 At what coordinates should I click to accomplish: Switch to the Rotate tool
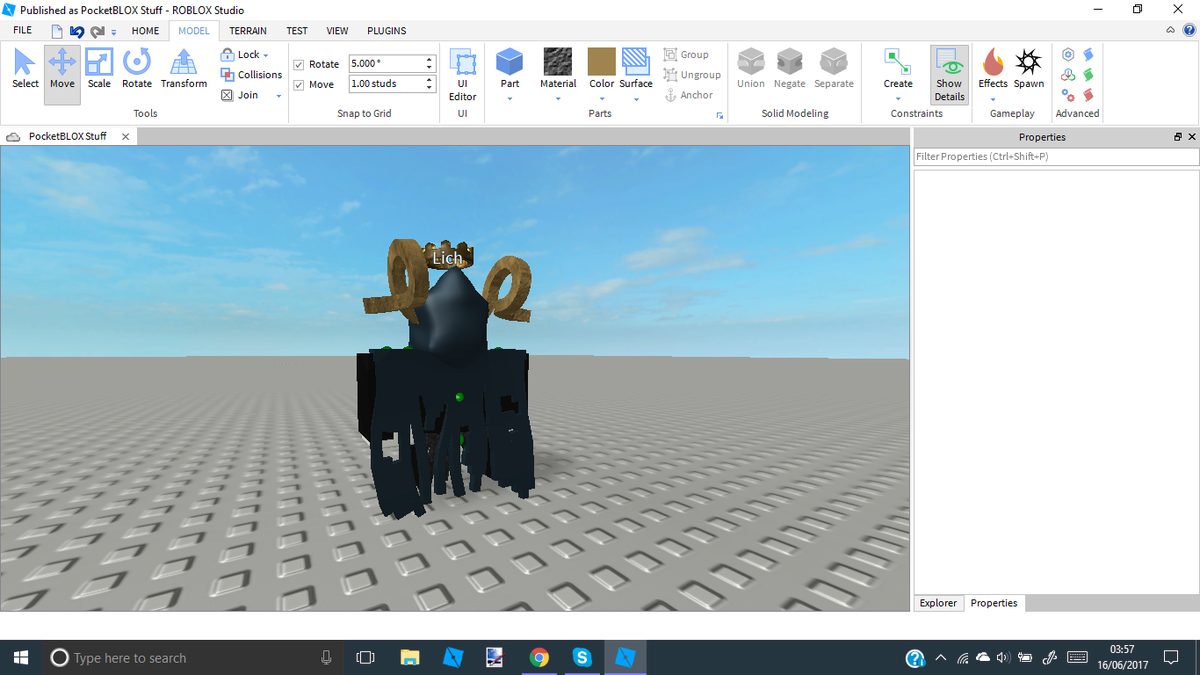point(137,70)
